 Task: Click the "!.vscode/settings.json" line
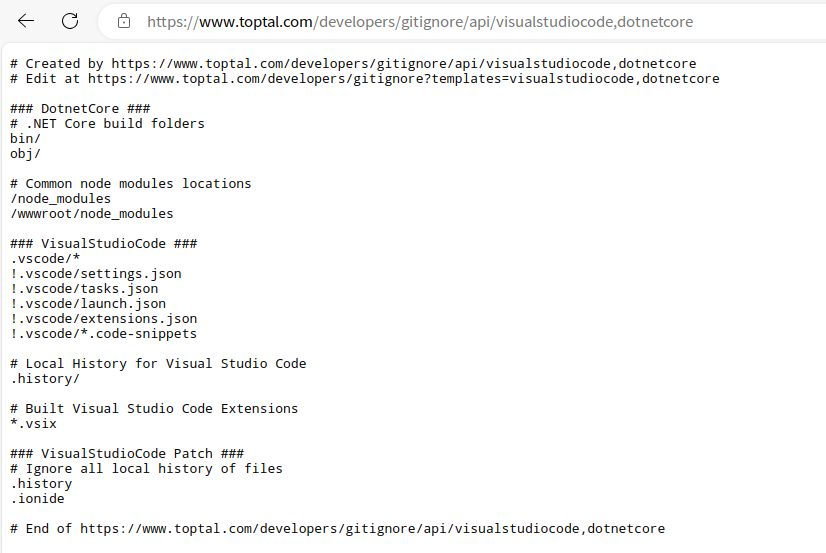(x=96, y=274)
